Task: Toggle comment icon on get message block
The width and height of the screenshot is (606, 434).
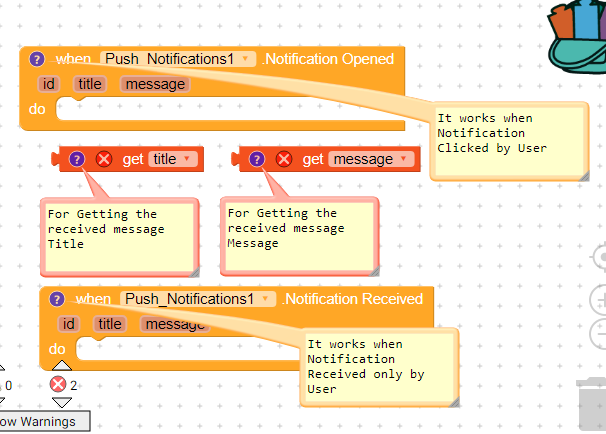Action: pyautogui.click(x=257, y=159)
